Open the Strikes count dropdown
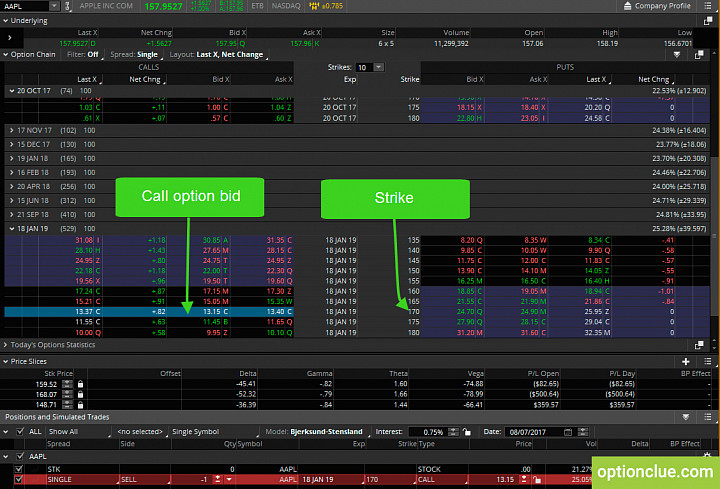Screen dimensions: 720x489 point(378,67)
